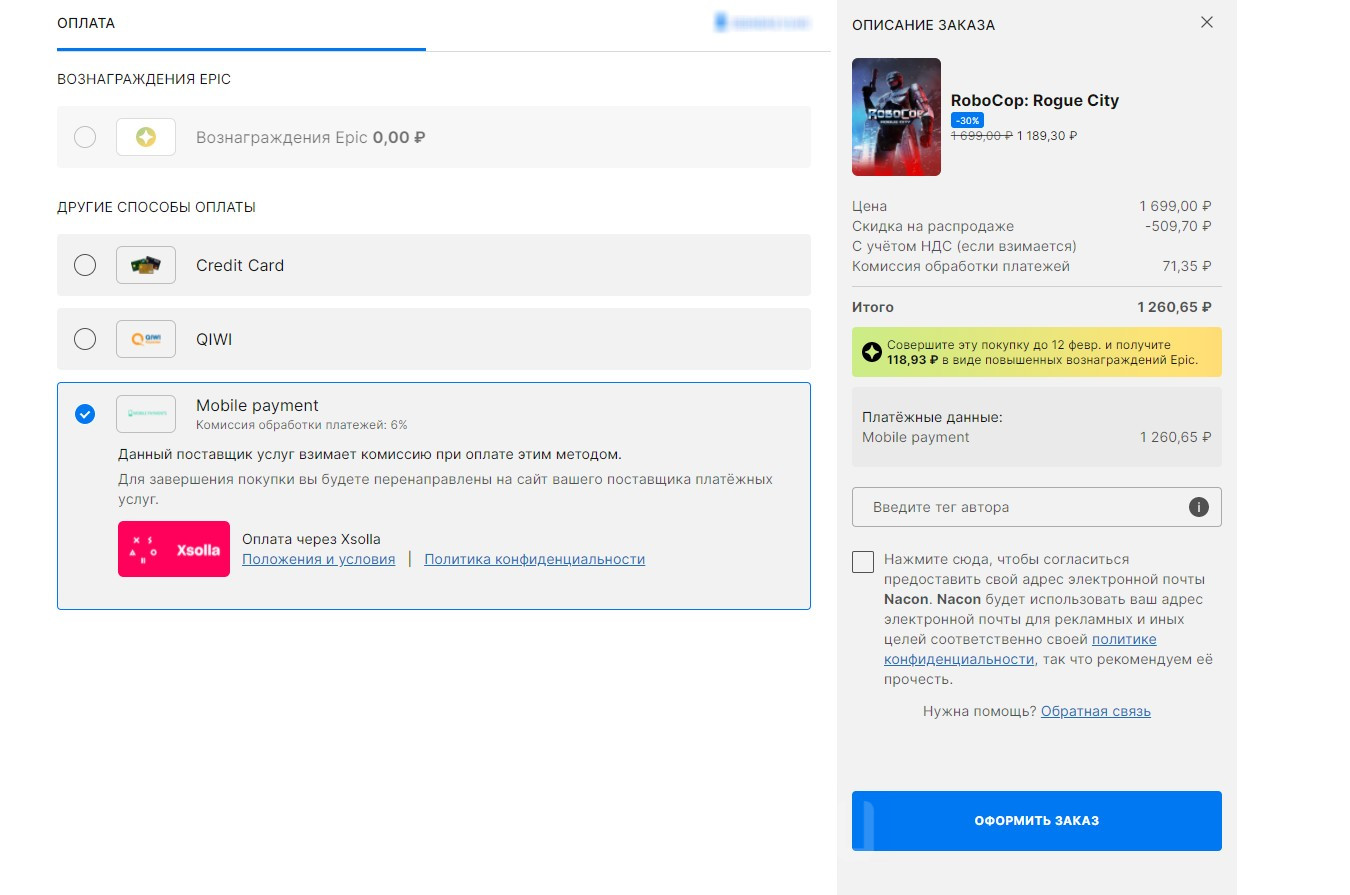Click the Mobile payment provider logo

pyautogui.click(x=146, y=413)
